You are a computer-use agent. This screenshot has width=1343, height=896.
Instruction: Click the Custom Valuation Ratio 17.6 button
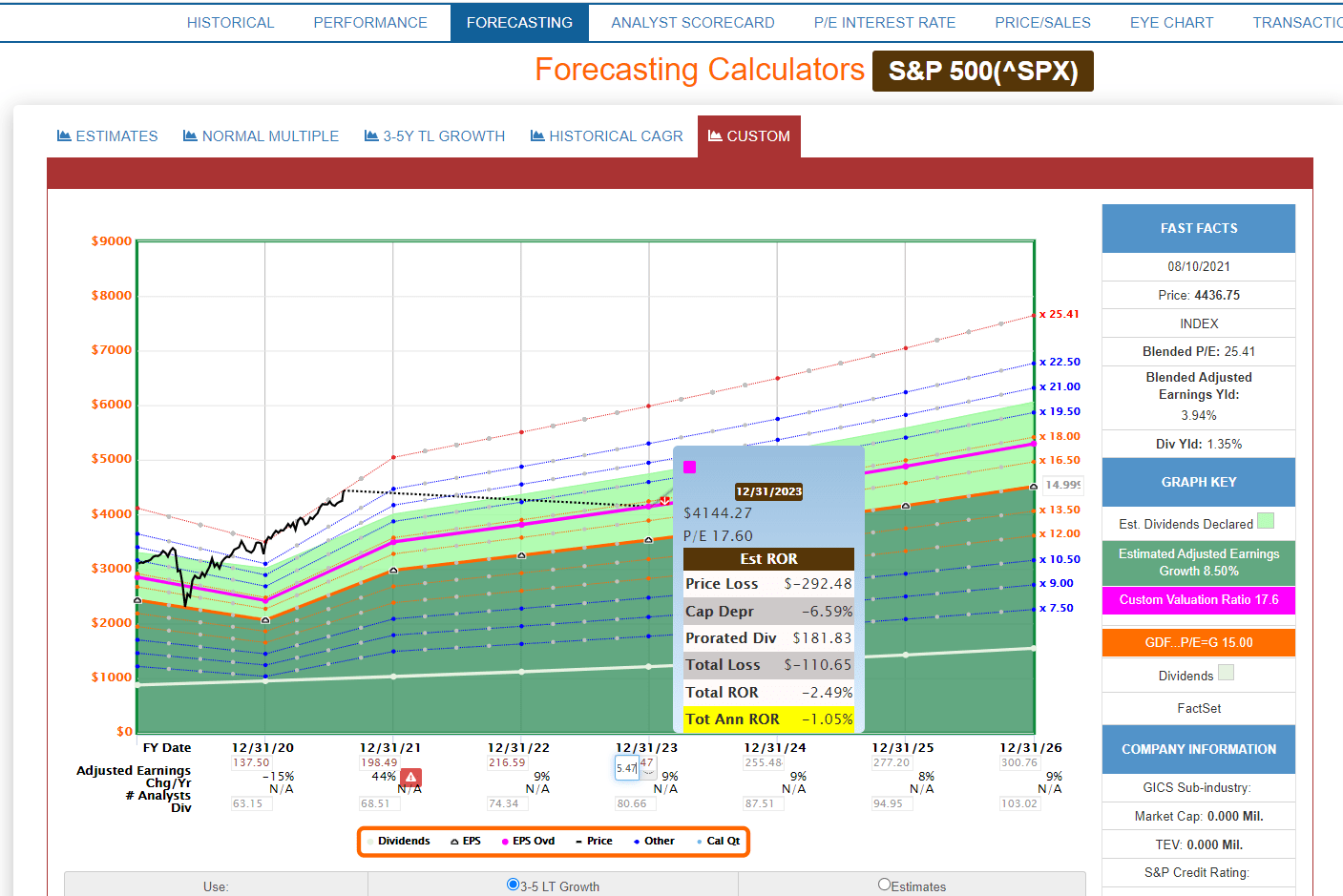click(x=1198, y=600)
